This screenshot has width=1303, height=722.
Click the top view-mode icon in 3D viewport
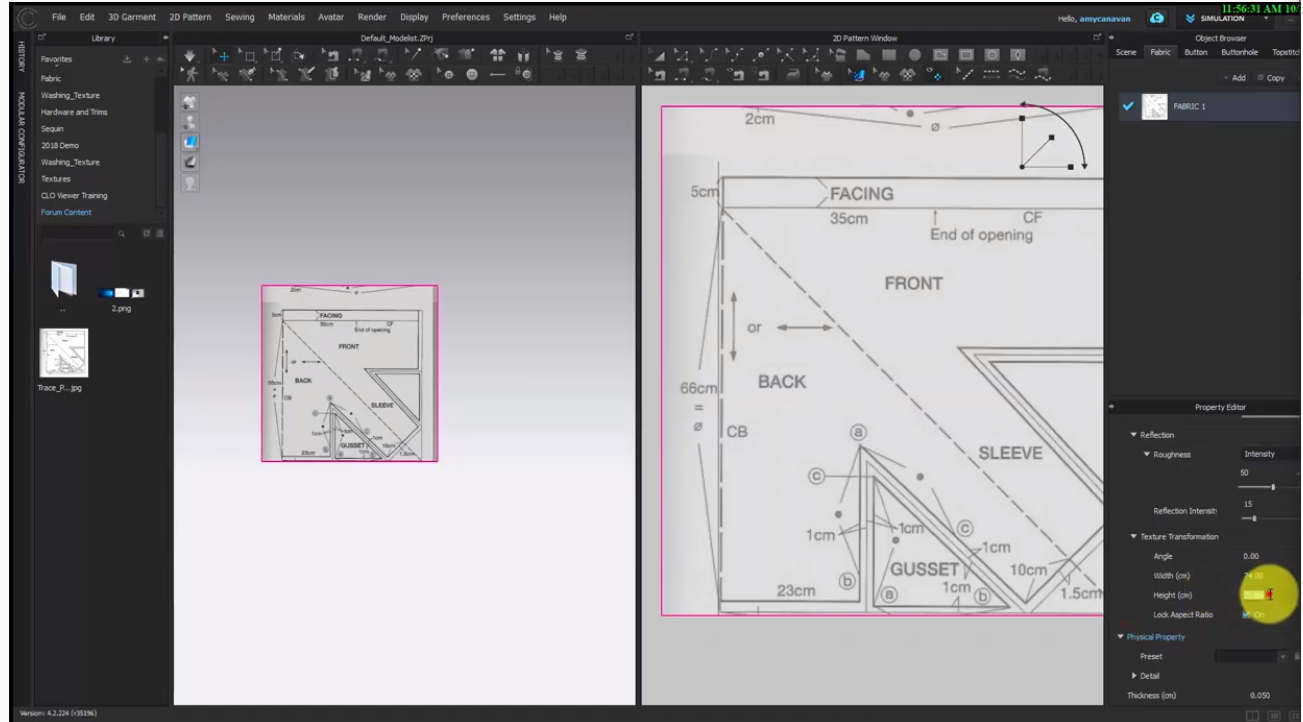click(x=191, y=103)
